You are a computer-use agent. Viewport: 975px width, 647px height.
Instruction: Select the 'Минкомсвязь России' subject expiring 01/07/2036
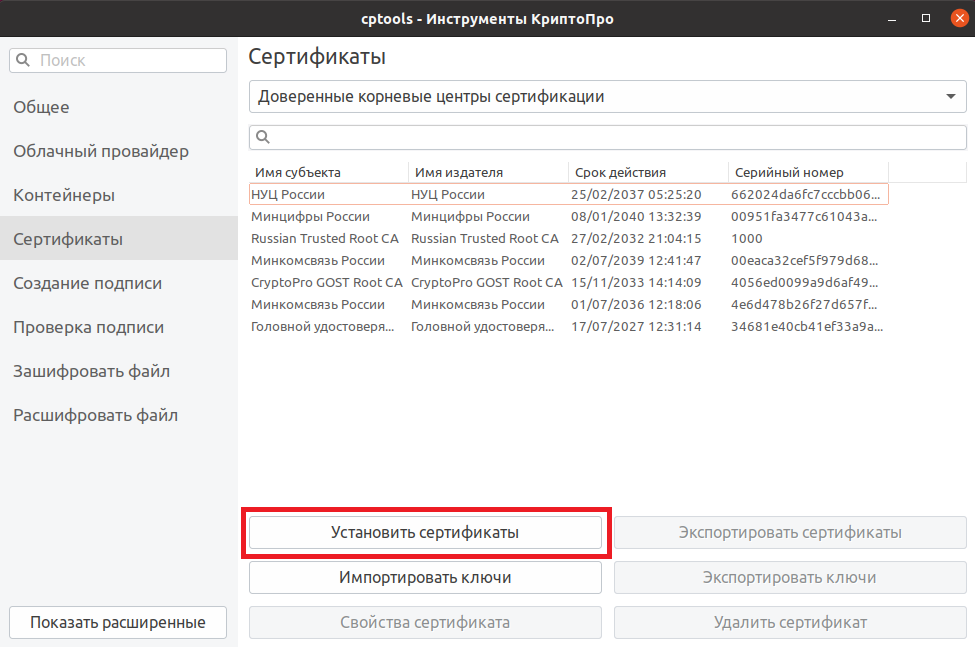(318, 305)
